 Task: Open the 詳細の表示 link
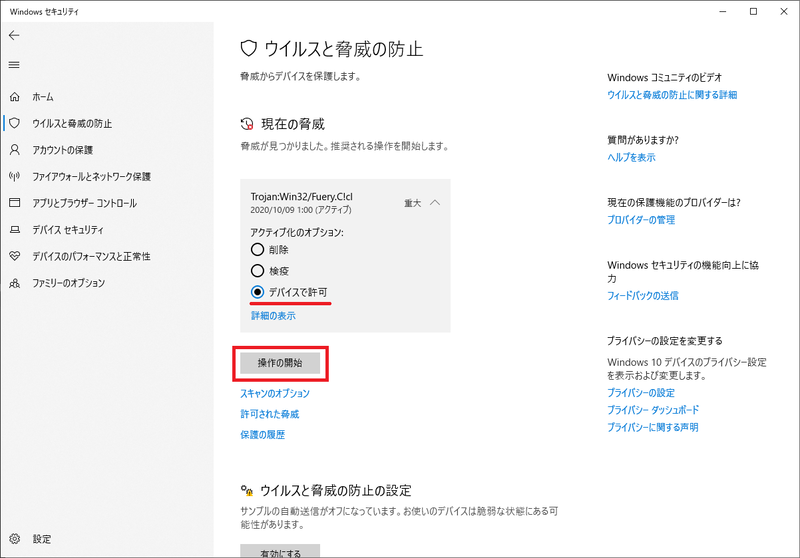273,316
